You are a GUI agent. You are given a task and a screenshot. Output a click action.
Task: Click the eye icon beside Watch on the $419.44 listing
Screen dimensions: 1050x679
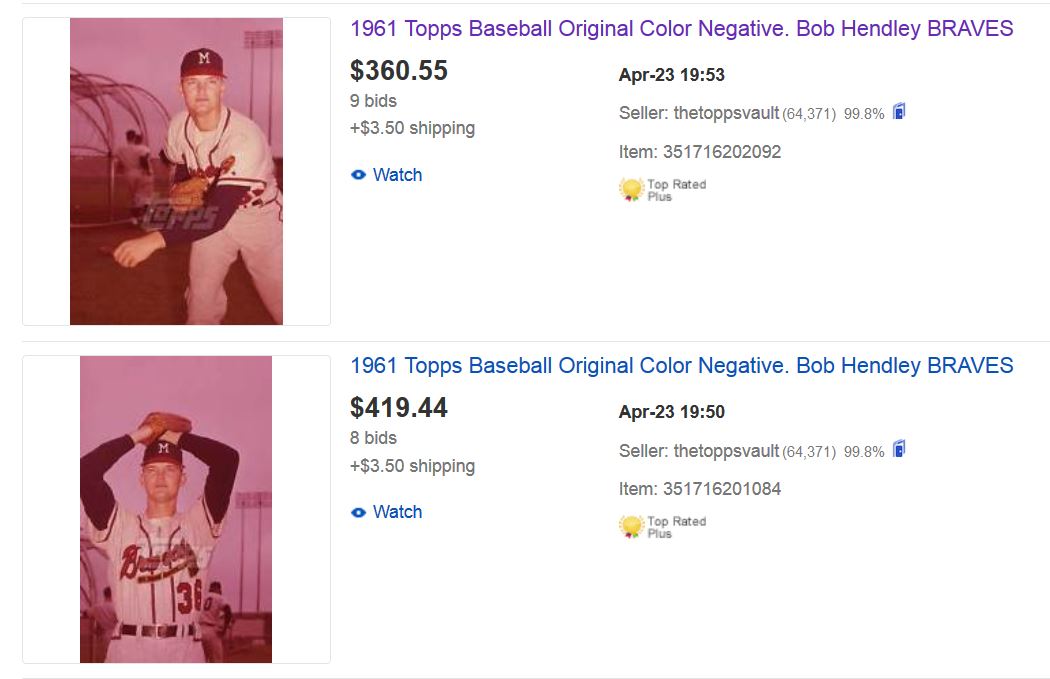point(358,512)
